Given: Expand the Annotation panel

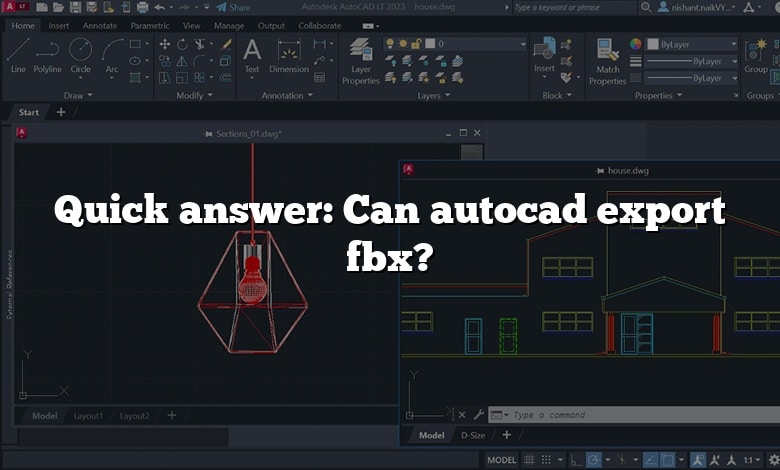Looking at the screenshot, I should [287, 95].
